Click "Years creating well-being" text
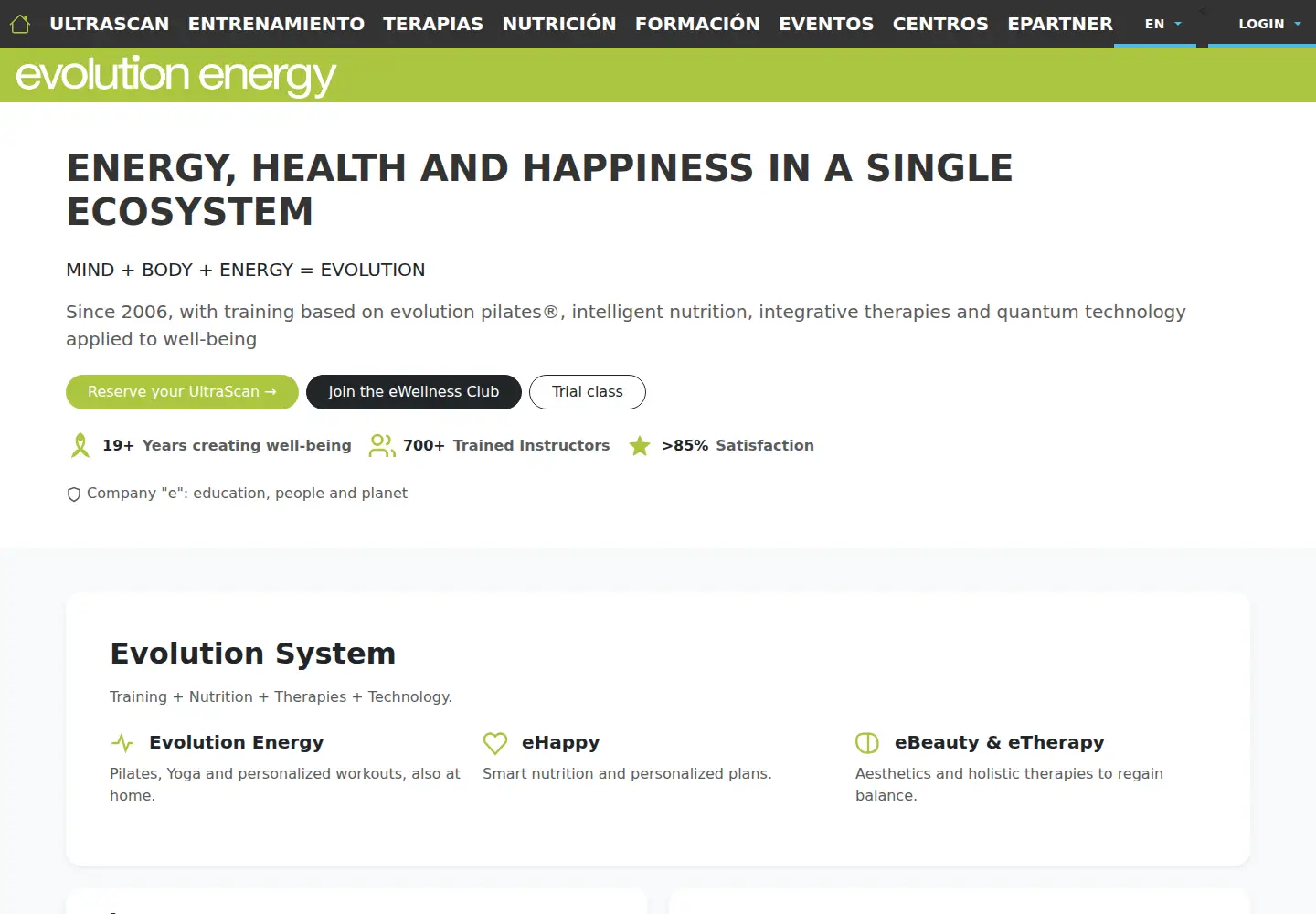This screenshot has width=1316, height=914. 247,445
